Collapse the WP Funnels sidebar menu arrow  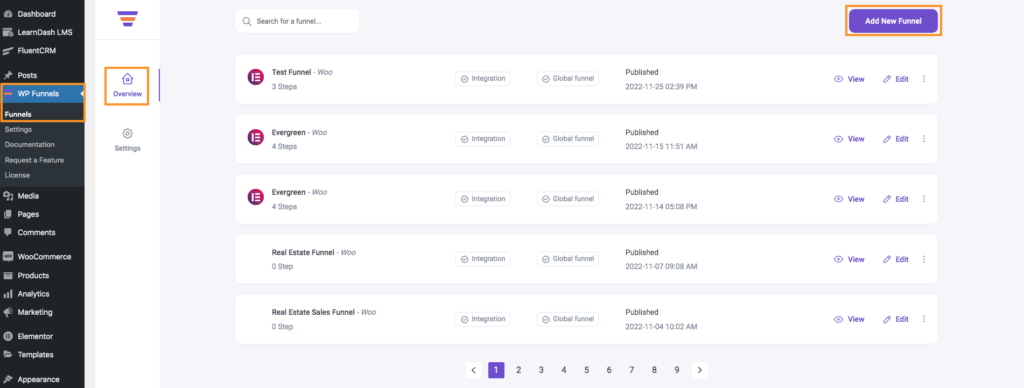[82, 94]
